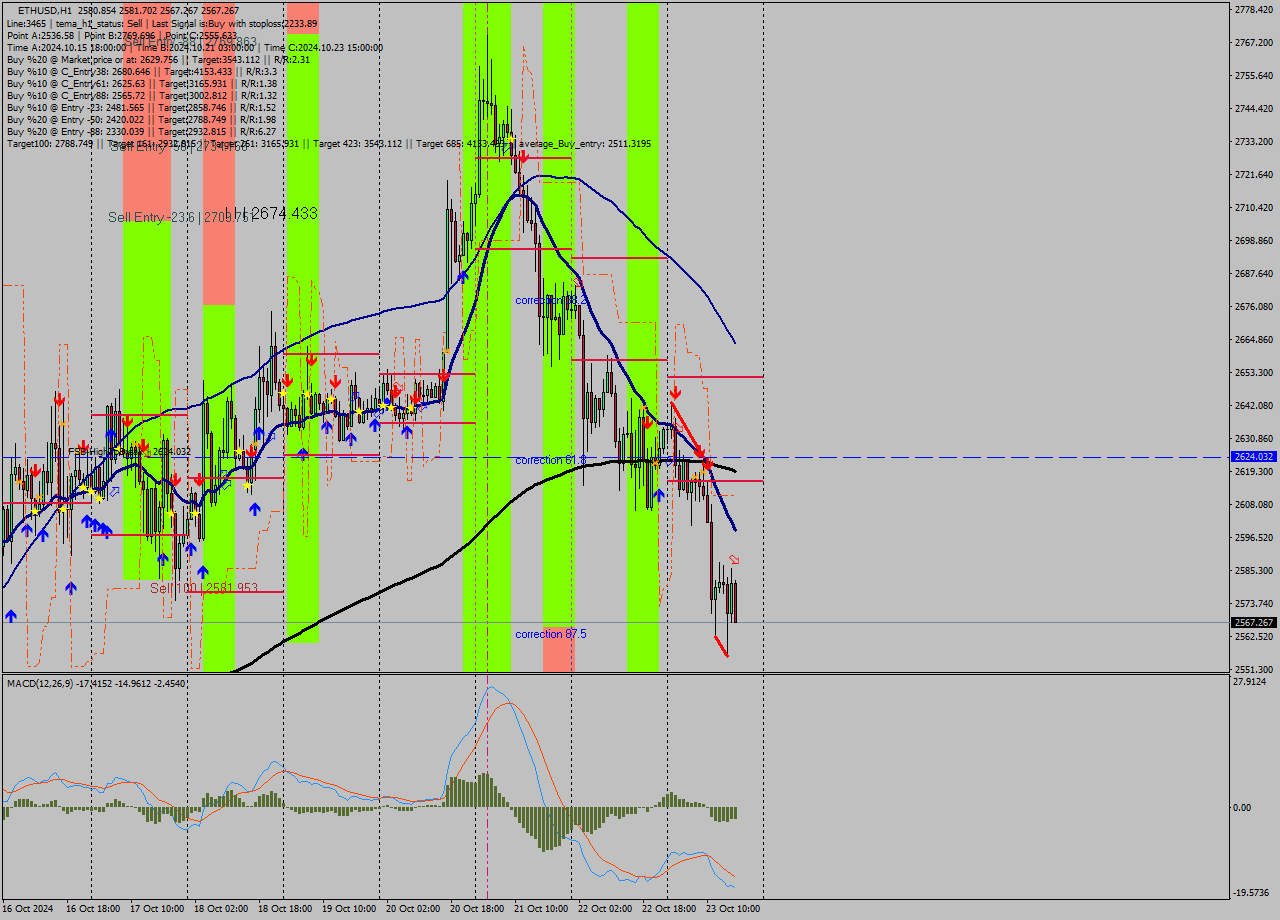Select the 'Buy %20 @ Entry -50: 2420.022' line
The width and height of the screenshot is (1280, 920).
[x=141, y=119]
